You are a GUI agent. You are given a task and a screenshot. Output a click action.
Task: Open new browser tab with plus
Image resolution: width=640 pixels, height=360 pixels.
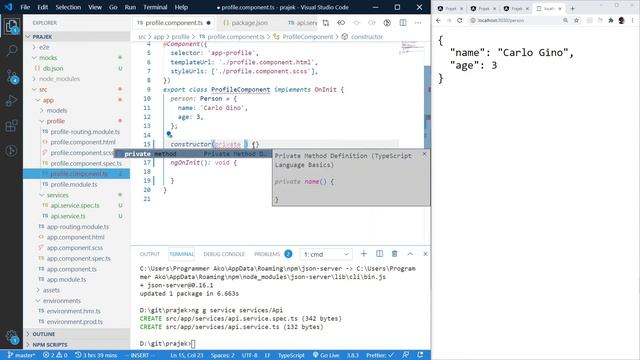click(572, 8)
